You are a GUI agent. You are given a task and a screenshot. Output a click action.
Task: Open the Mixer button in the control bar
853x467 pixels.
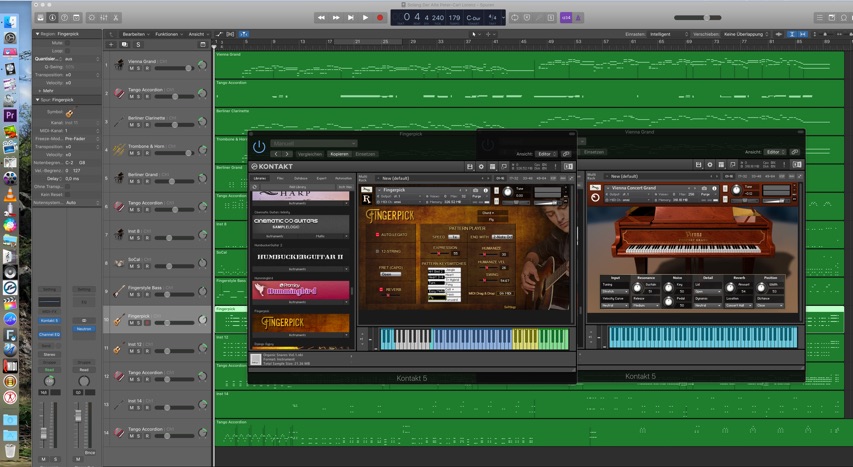point(103,17)
